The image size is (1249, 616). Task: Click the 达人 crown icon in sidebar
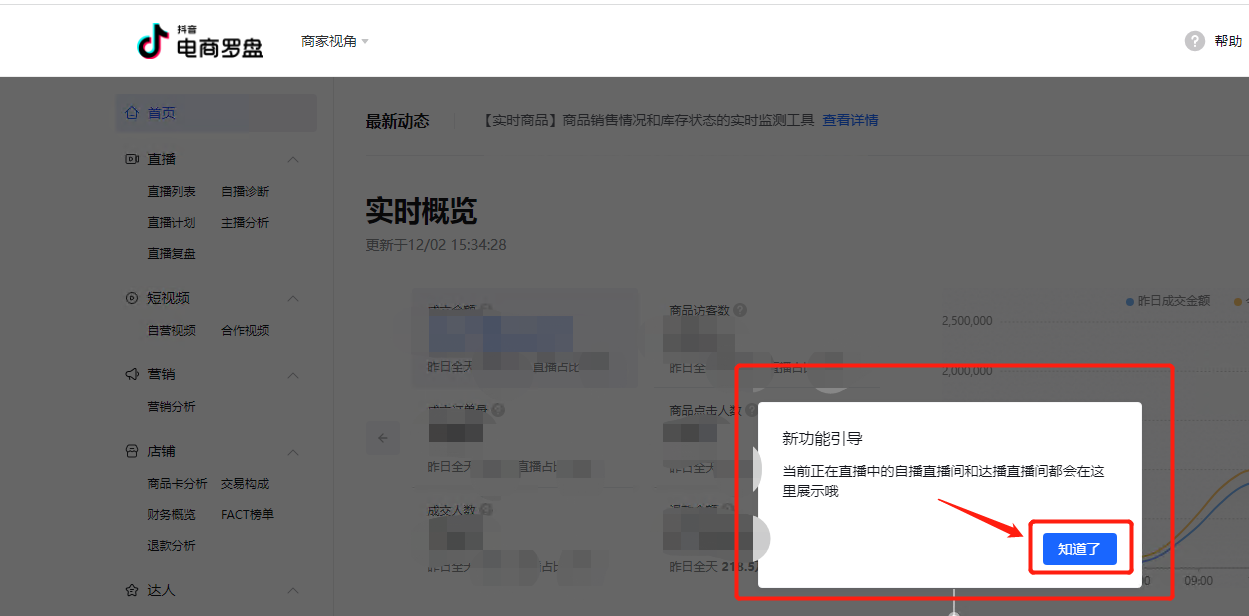pyautogui.click(x=132, y=590)
